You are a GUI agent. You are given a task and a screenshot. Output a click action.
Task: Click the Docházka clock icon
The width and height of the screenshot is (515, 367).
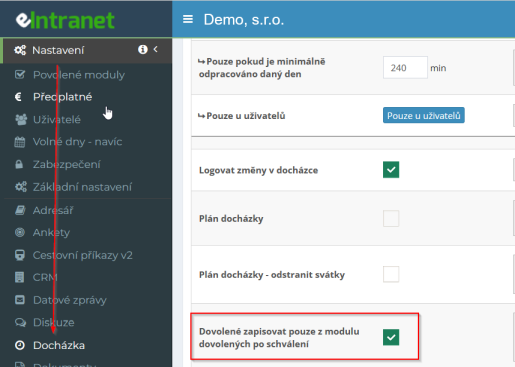click(x=20, y=345)
